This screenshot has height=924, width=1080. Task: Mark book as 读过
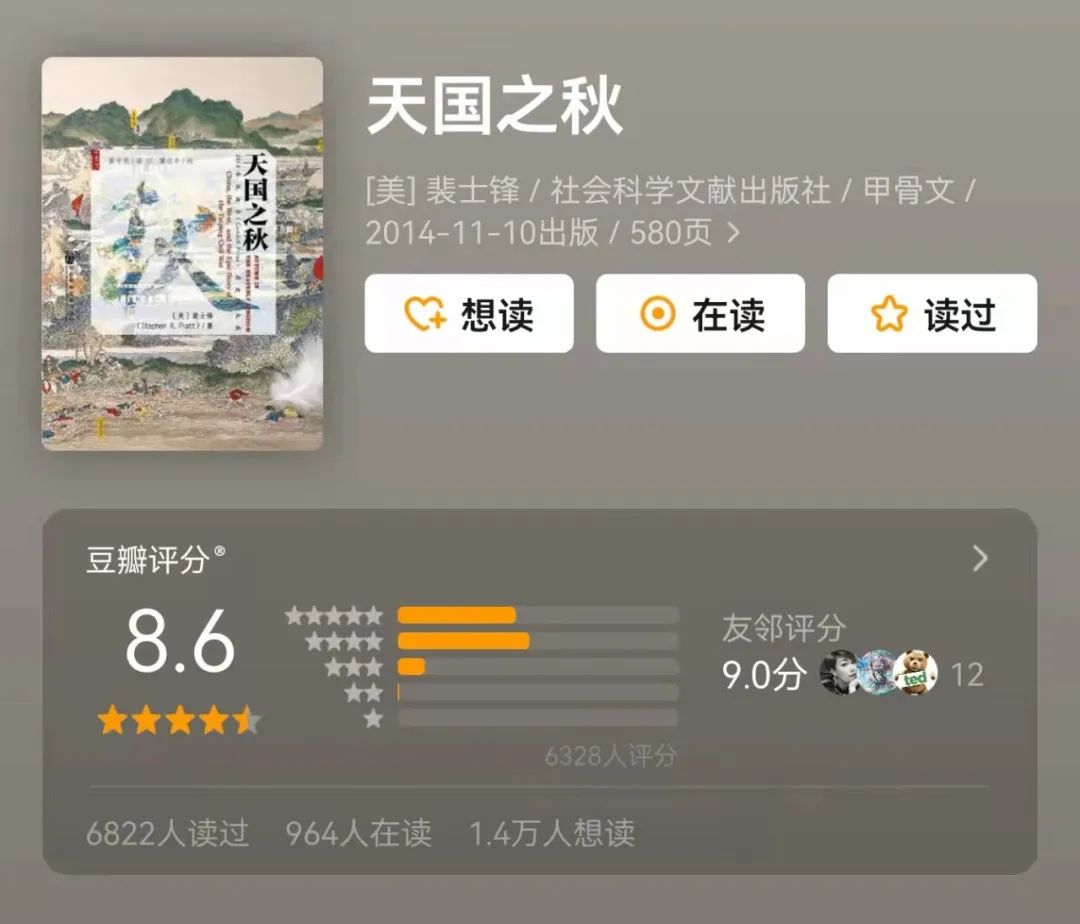[x=932, y=314]
